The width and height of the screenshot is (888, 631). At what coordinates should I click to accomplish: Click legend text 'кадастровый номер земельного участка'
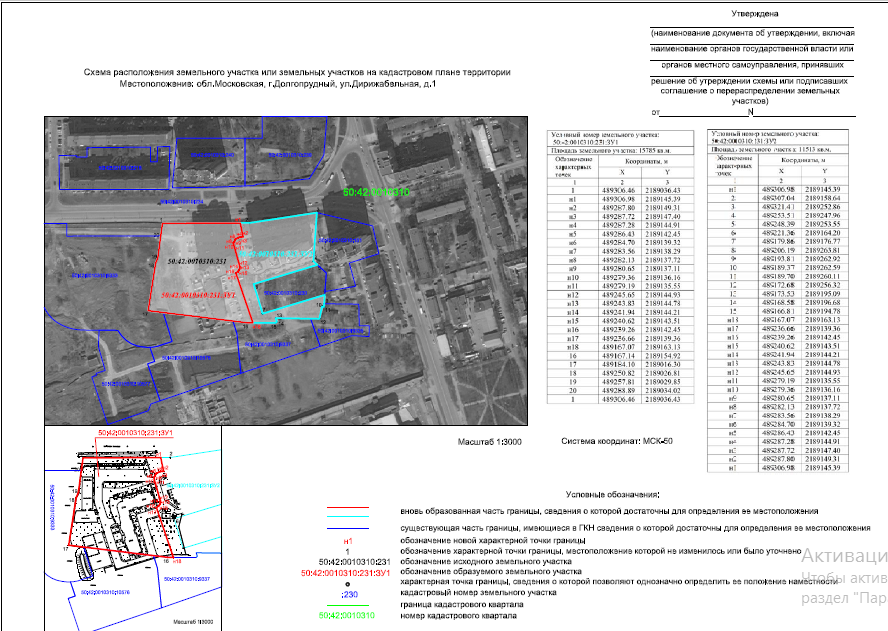[478, 592]
